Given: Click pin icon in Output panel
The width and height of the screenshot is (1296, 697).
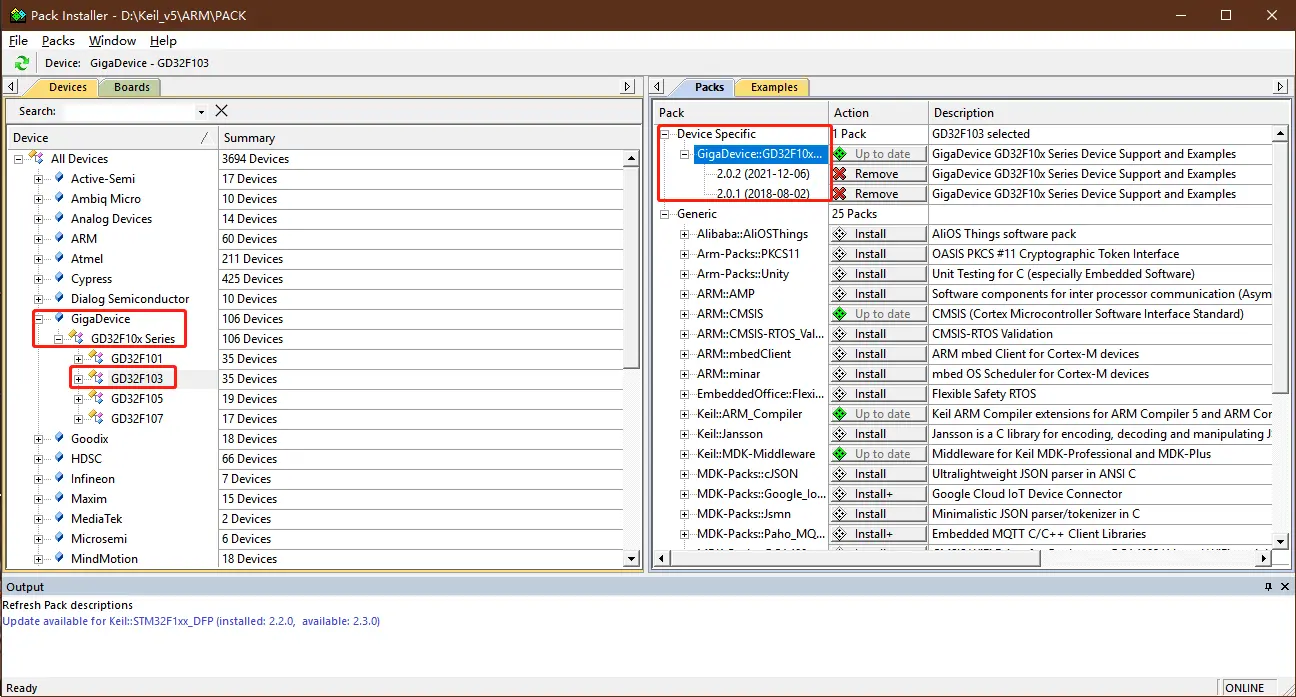Looking at the screenshot, I should pyautogui.click(x=1268, y=587).
